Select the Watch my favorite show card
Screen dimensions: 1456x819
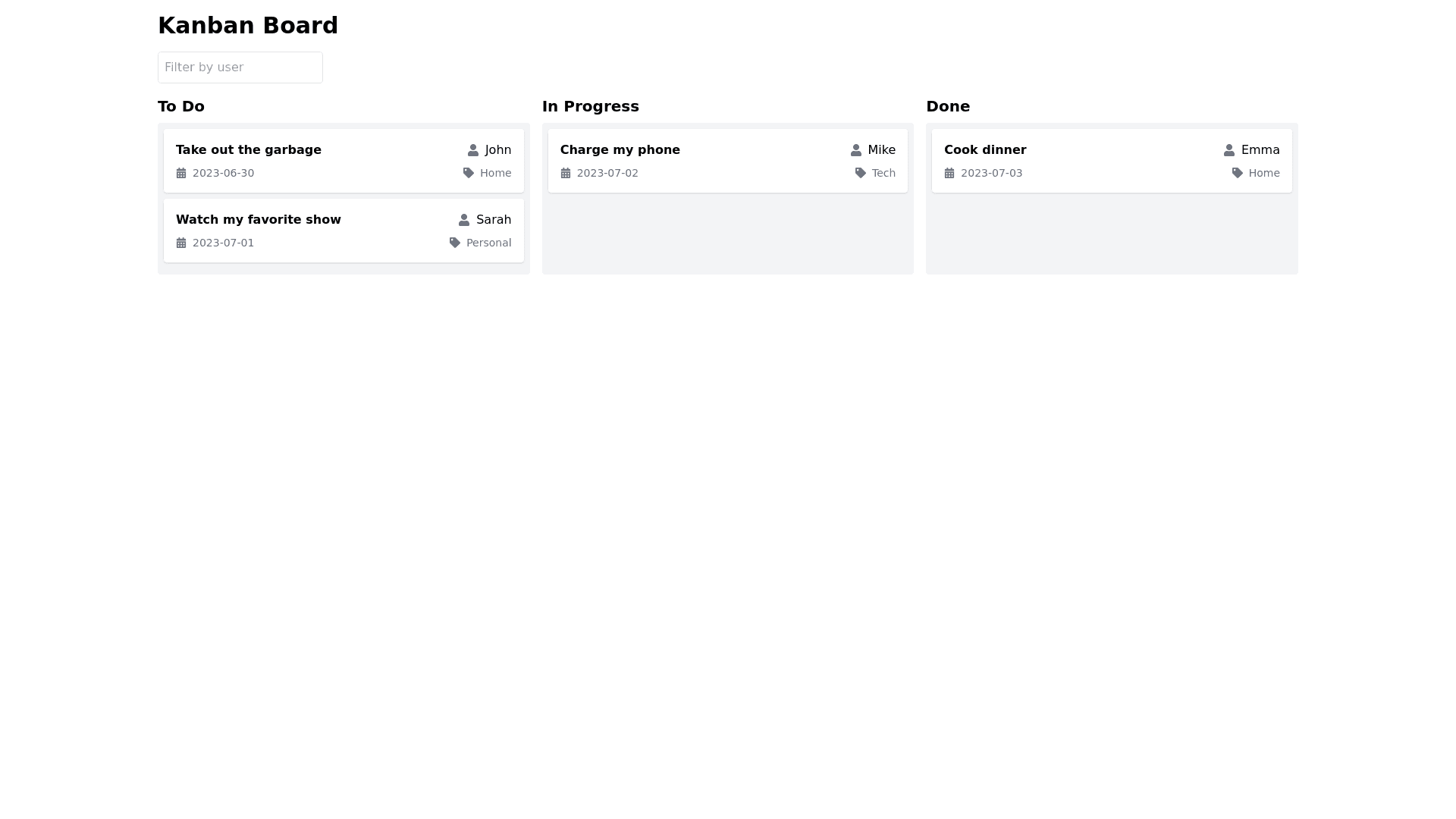click(x=344, y=231)
